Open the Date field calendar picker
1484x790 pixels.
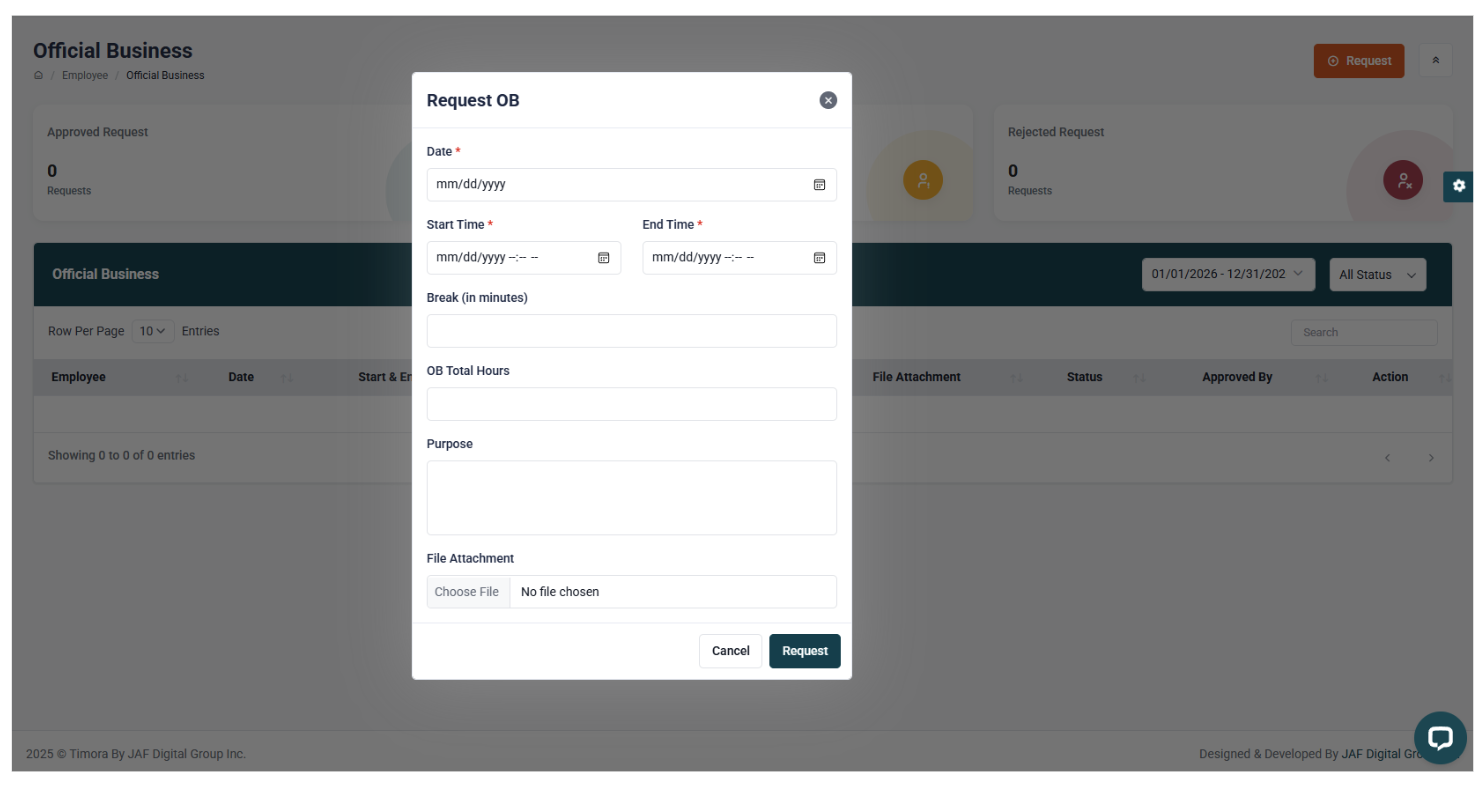click(819, 185)
